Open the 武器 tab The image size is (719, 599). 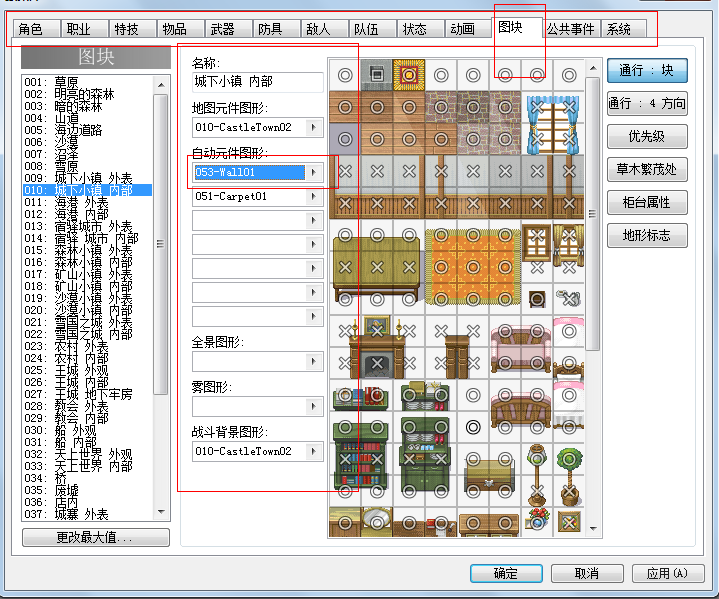[228, 29]
